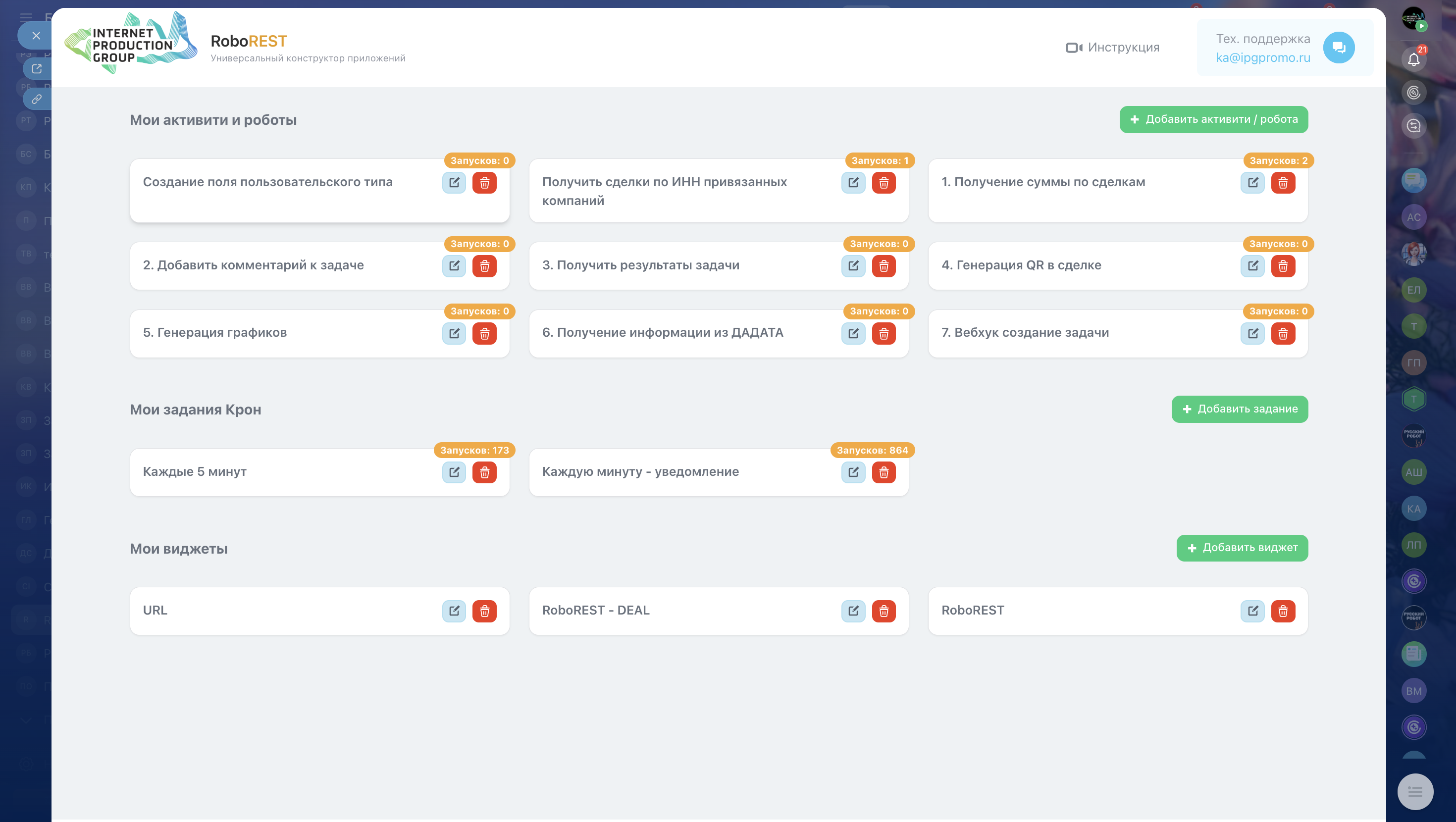The width and height of the screenshot is (1456, 822).
Task: Edit '4. Генерация QR в сделке'
Action: [1252, 266]
